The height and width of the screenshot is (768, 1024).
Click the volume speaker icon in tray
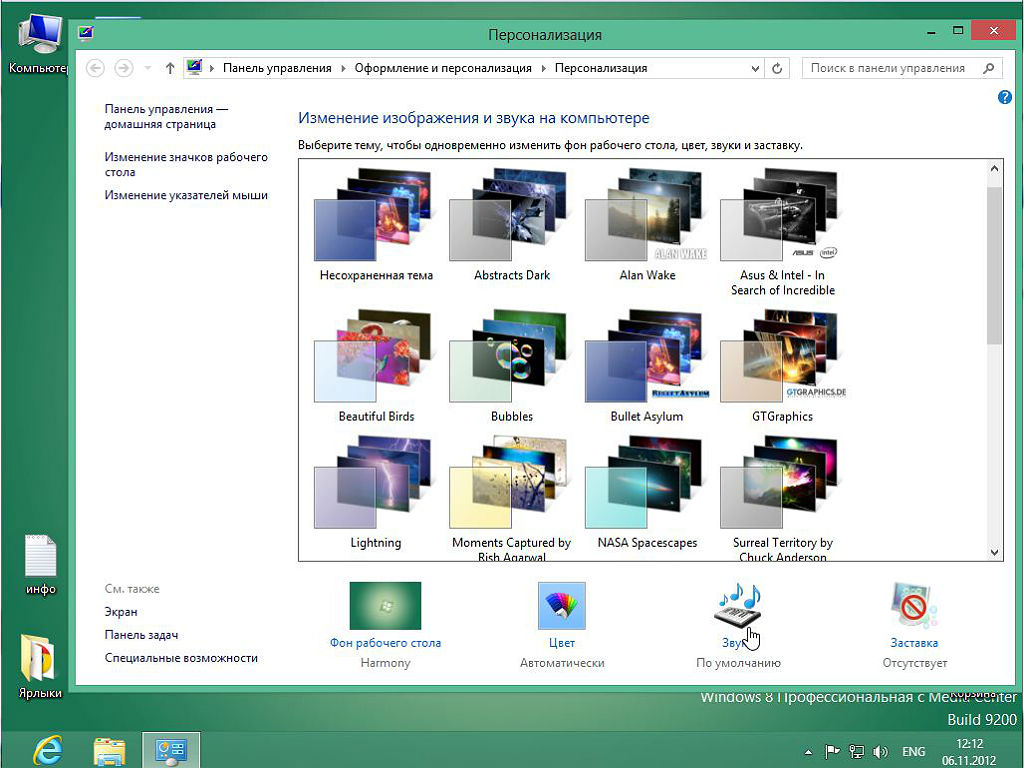tap(881, 751)
